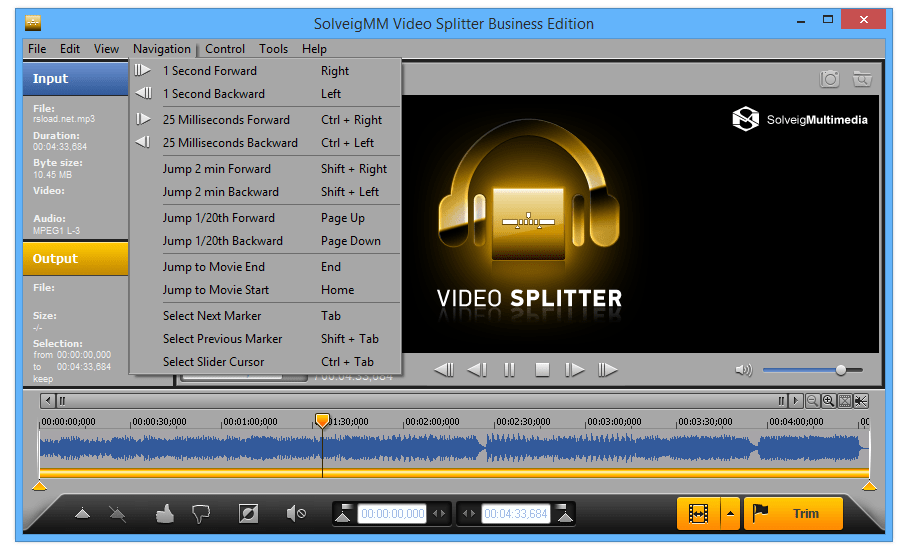The width and height of the screenshot is (904, 560).
Task: Invert timeline fragments icon
Action: click(248, 513)
